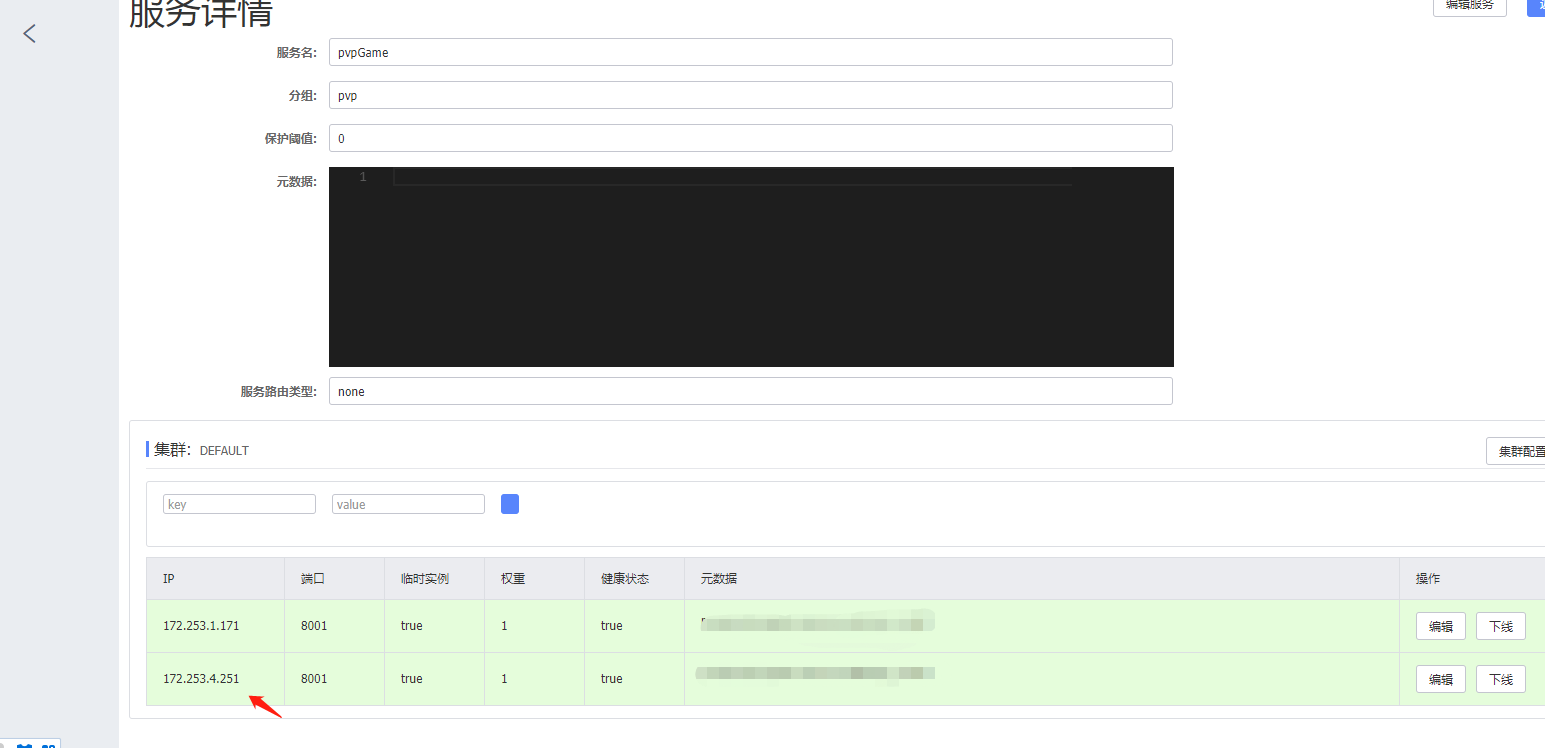
Task: Click the 服务路由类型 field showing none
Action: (751, 391)
